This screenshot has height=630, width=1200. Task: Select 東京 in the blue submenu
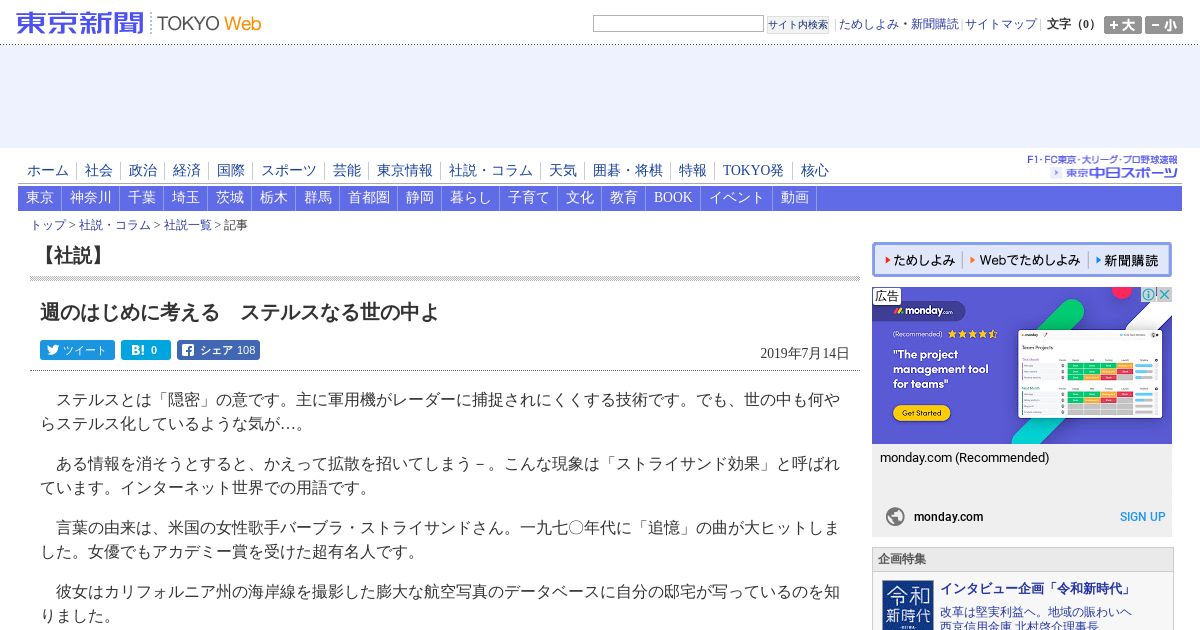40,198
